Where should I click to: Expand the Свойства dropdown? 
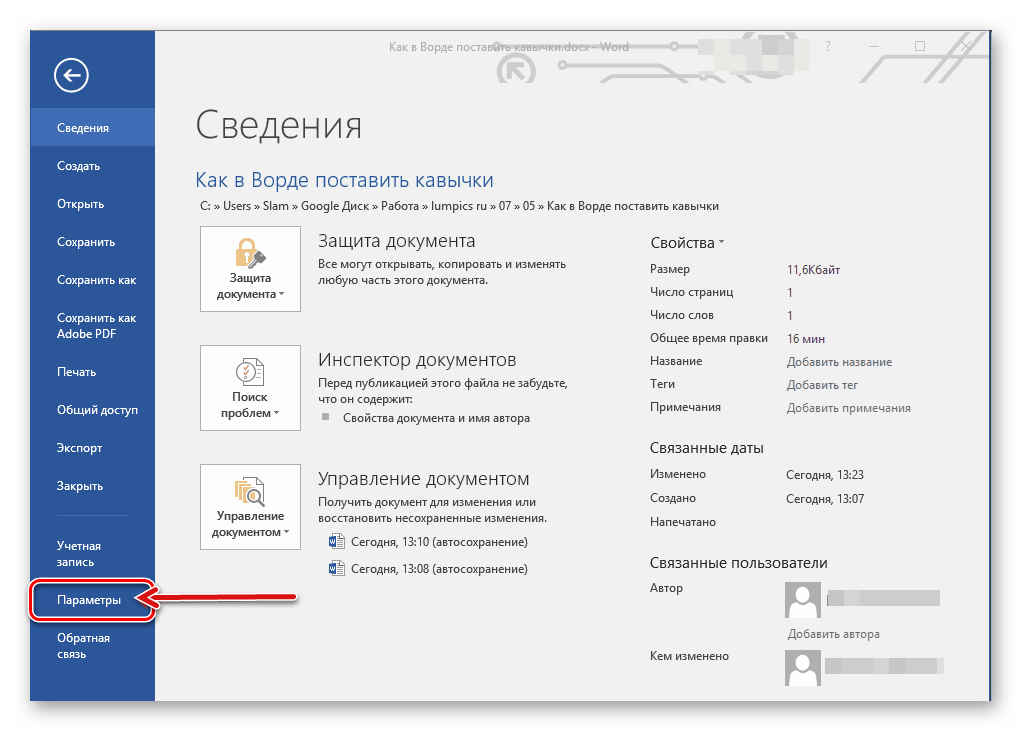(687, 243)
